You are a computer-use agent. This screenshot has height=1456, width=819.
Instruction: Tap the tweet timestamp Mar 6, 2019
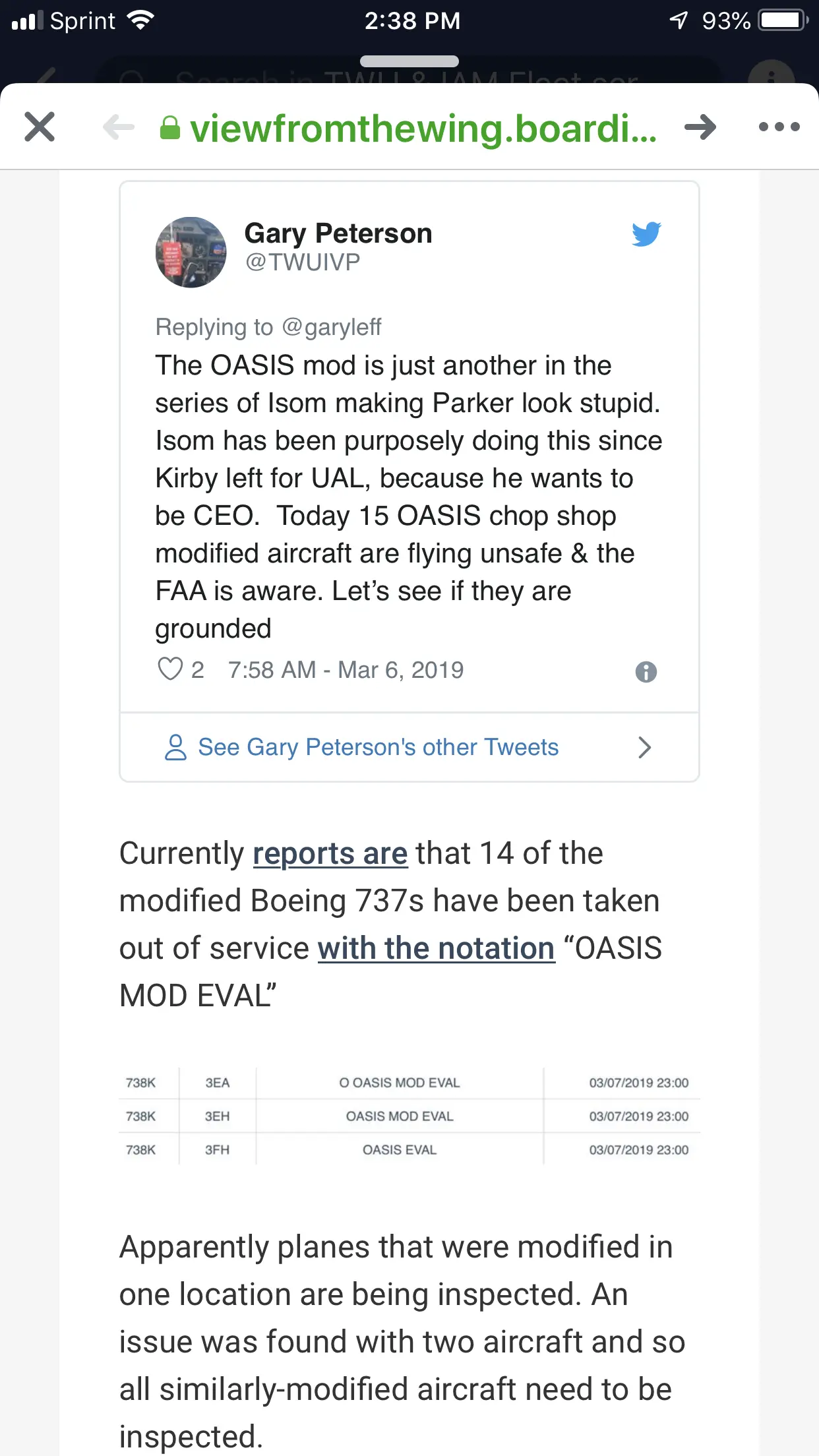coord(346,670)
